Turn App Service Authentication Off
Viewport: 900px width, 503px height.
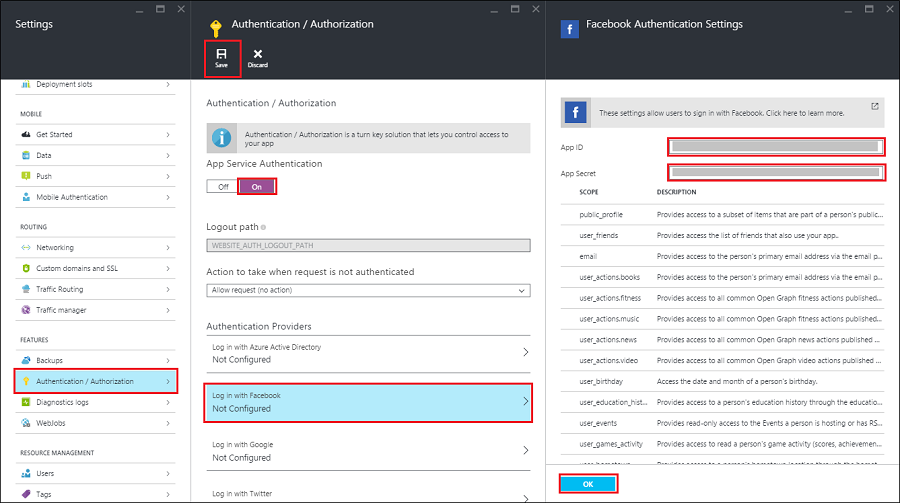(x=223, y=187)
